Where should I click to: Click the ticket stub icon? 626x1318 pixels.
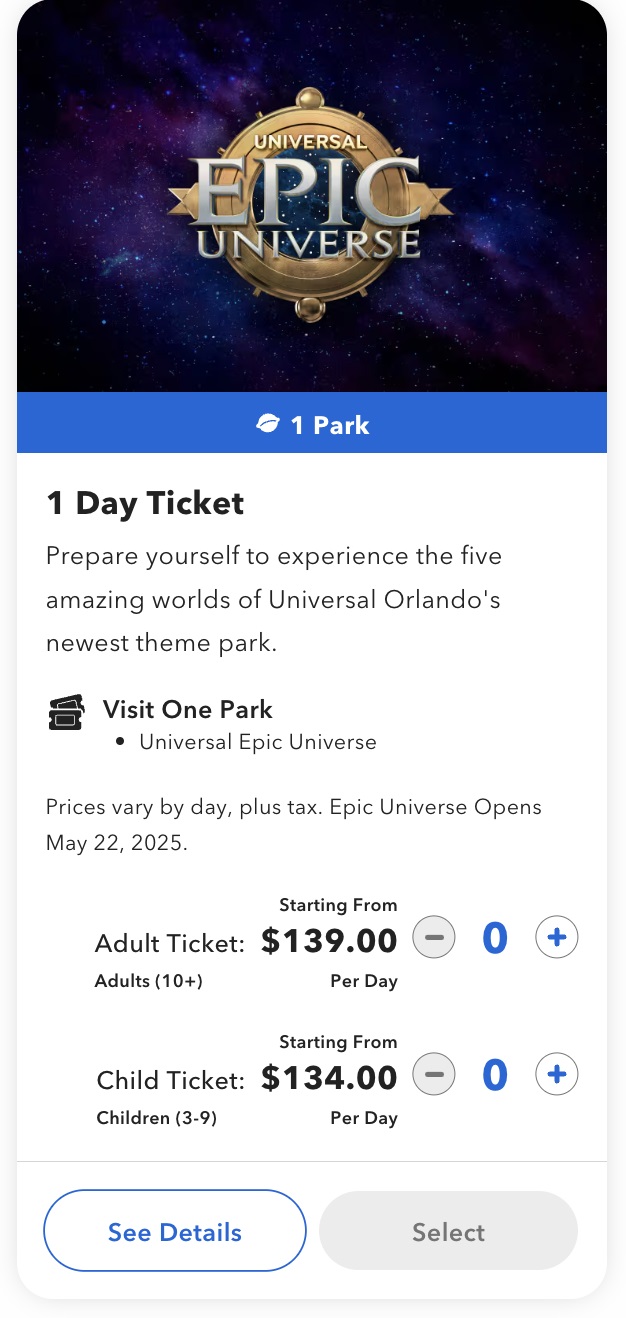point(66,713)
